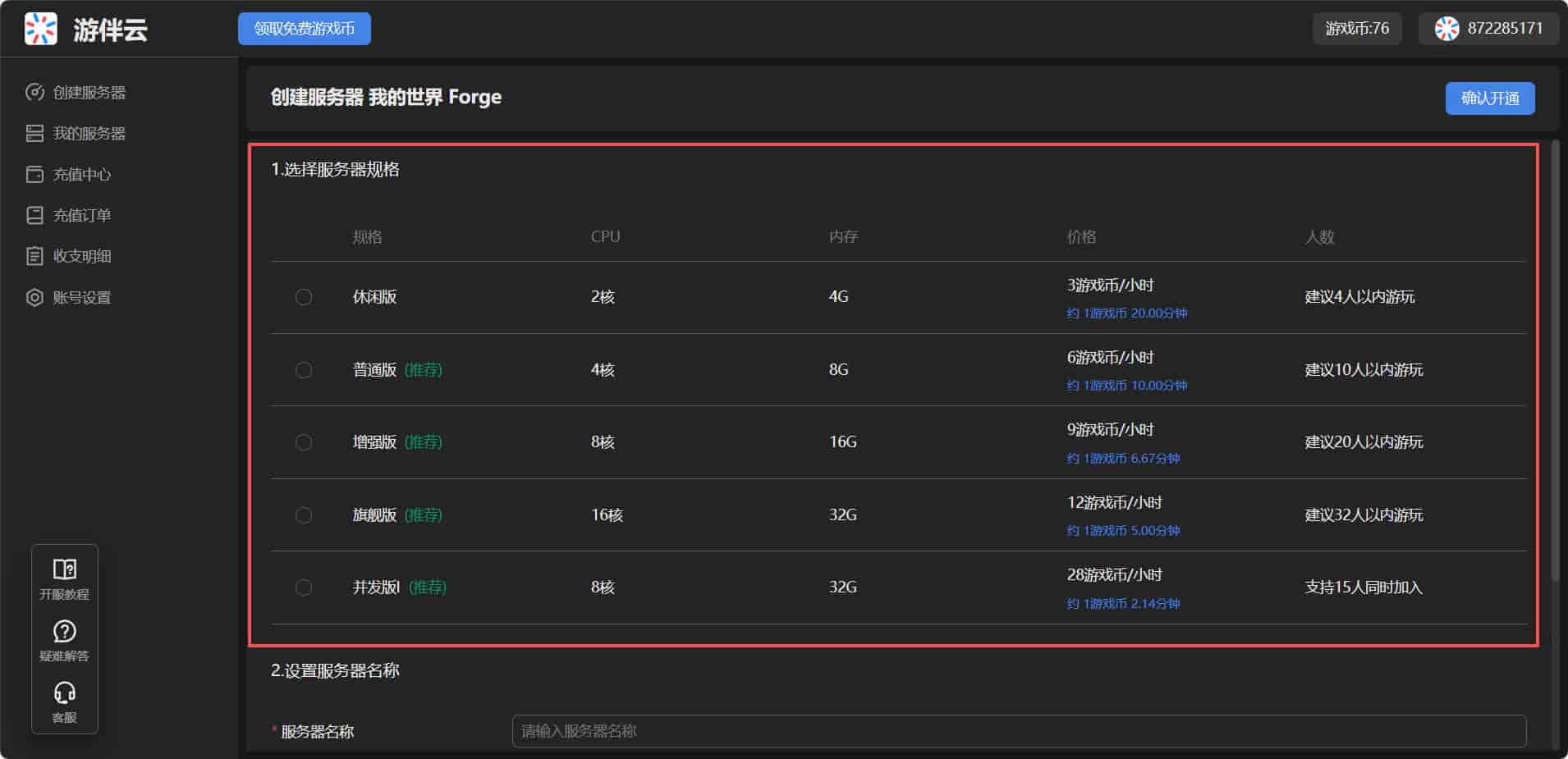Select the 普通版 radio button
The image size is (1568, 759).
click(x=304, y=370)
